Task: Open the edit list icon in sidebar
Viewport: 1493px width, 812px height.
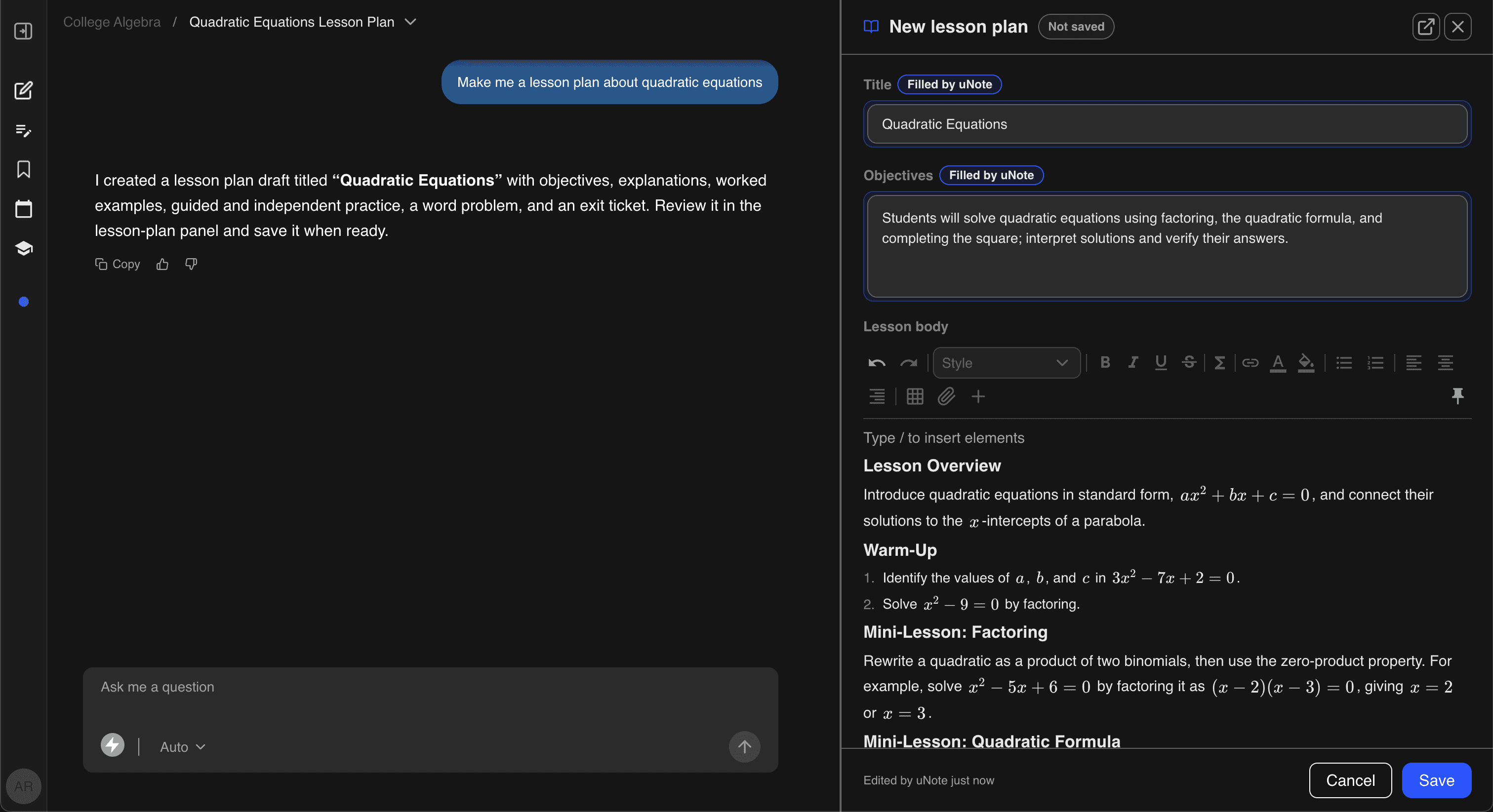Action: [x=23, y=130]
